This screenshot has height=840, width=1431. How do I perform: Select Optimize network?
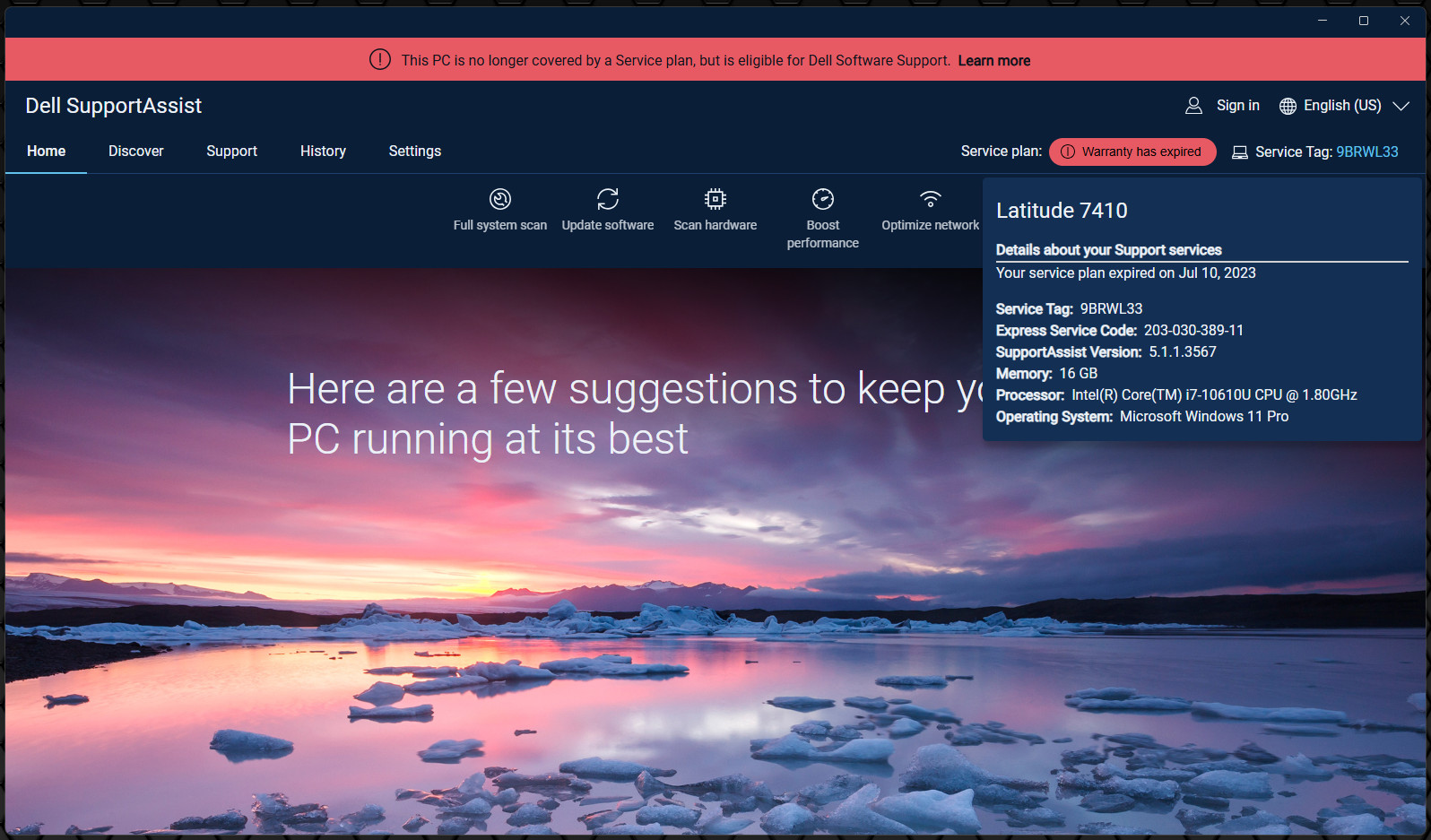(x=931, y=211)
